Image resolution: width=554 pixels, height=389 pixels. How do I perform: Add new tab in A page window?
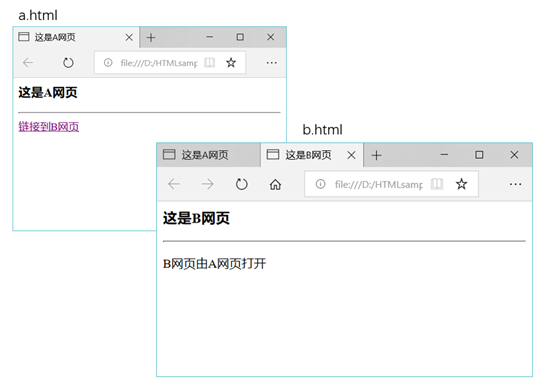151,37
